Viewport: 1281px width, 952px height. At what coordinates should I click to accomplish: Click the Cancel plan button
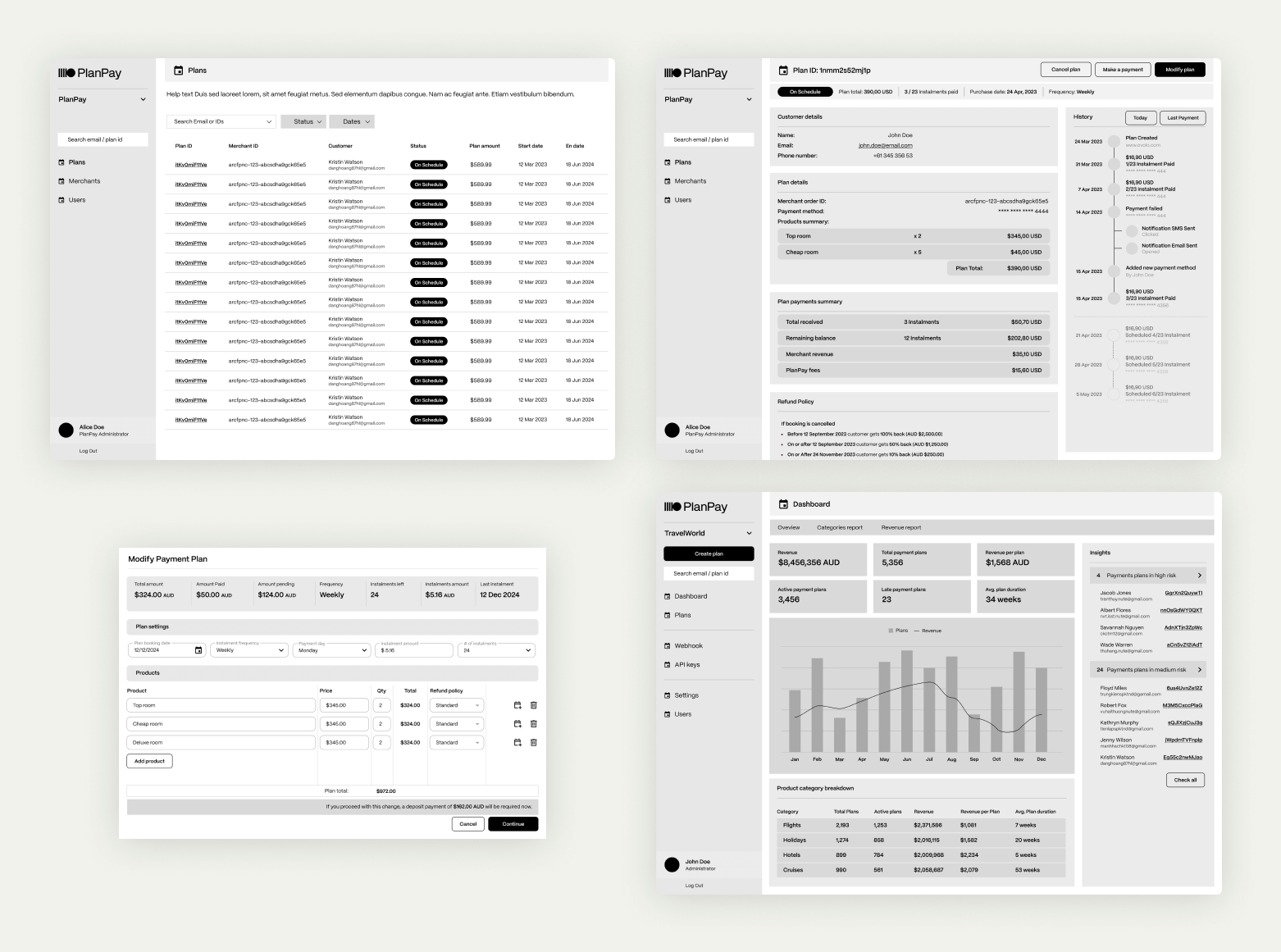[1066, 70]
